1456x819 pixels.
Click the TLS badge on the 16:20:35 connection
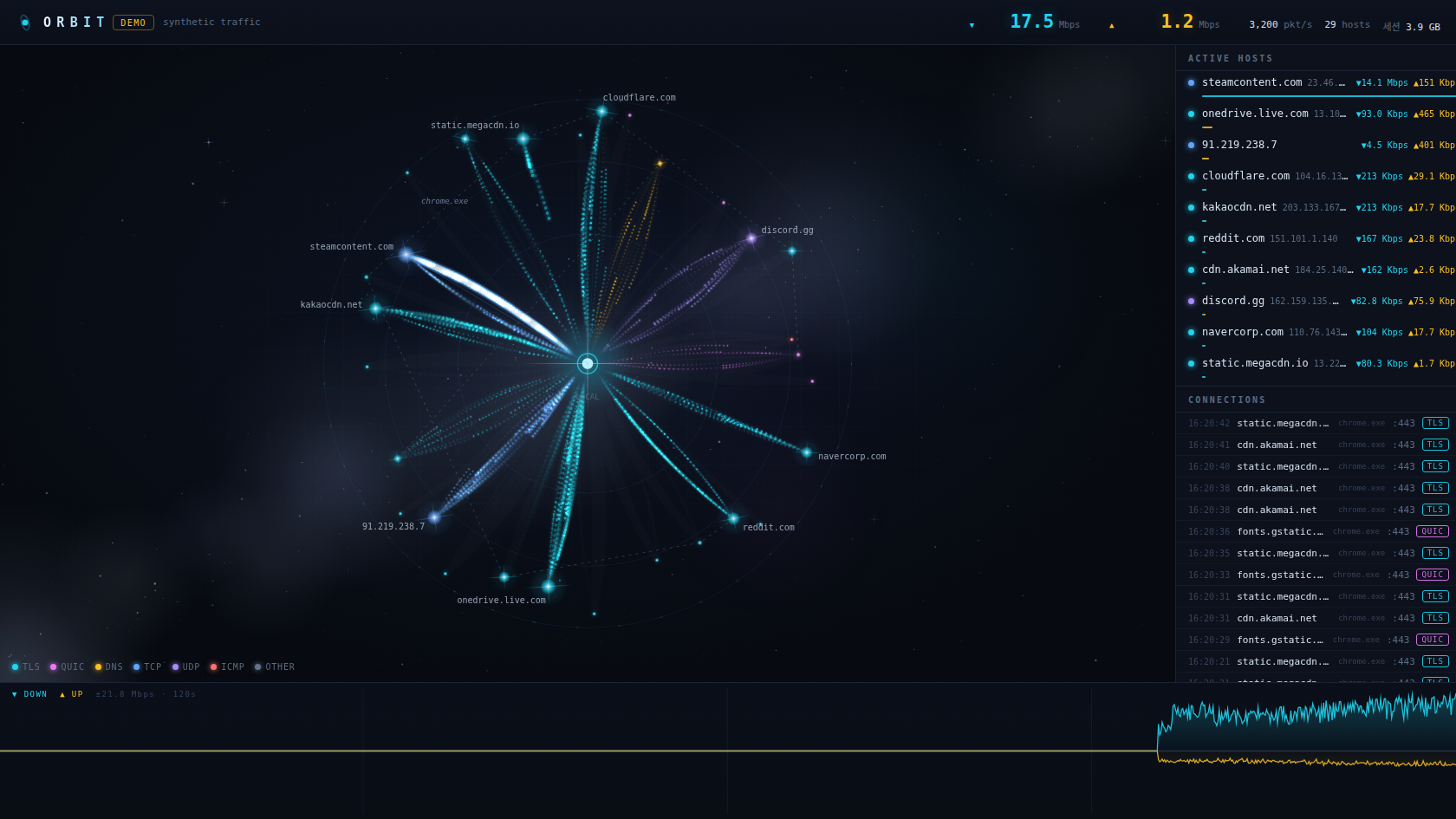click(x=1435, y=553)
